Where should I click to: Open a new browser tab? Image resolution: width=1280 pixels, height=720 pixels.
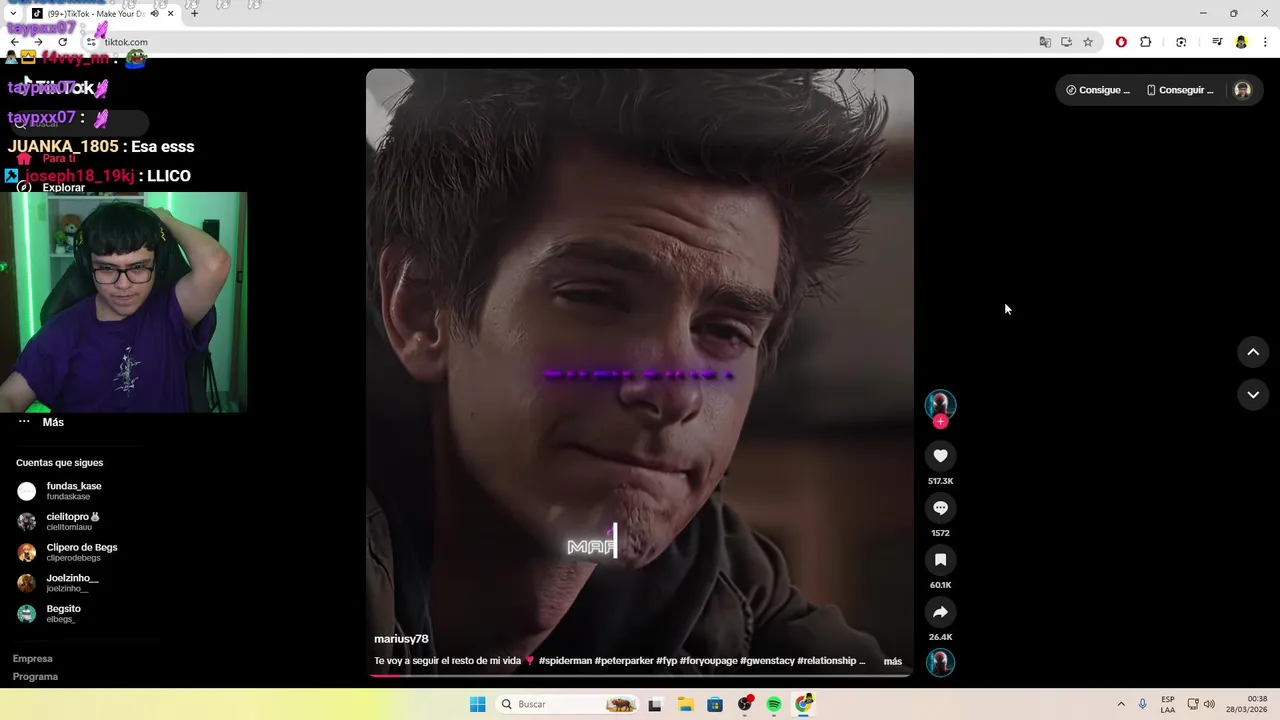(x=195, y=14)
